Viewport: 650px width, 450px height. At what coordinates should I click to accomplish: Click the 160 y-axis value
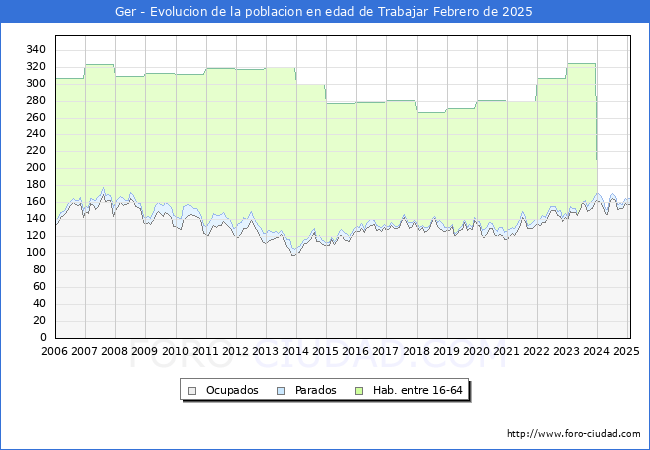36,201
